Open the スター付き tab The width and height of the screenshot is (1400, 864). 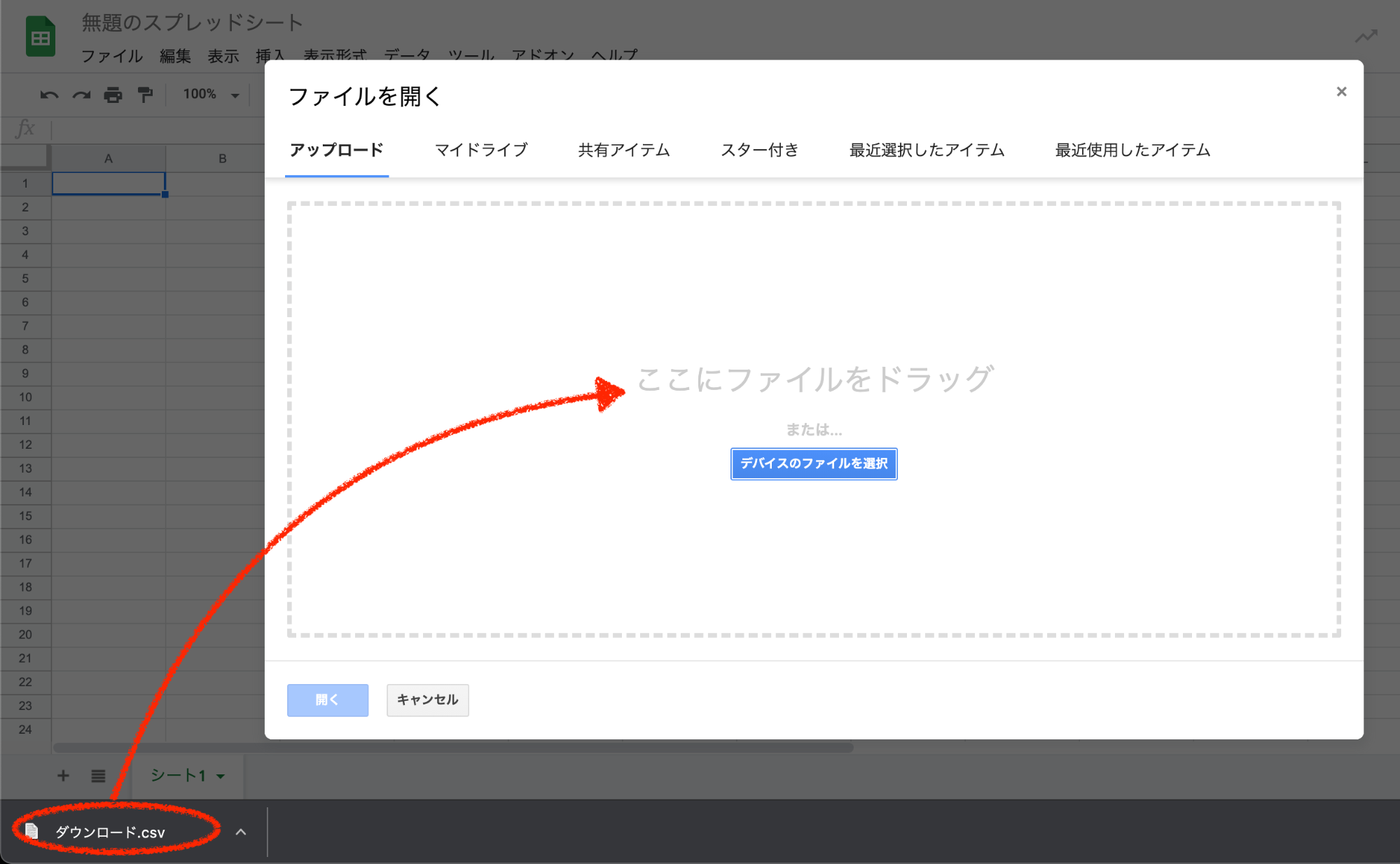759,150
